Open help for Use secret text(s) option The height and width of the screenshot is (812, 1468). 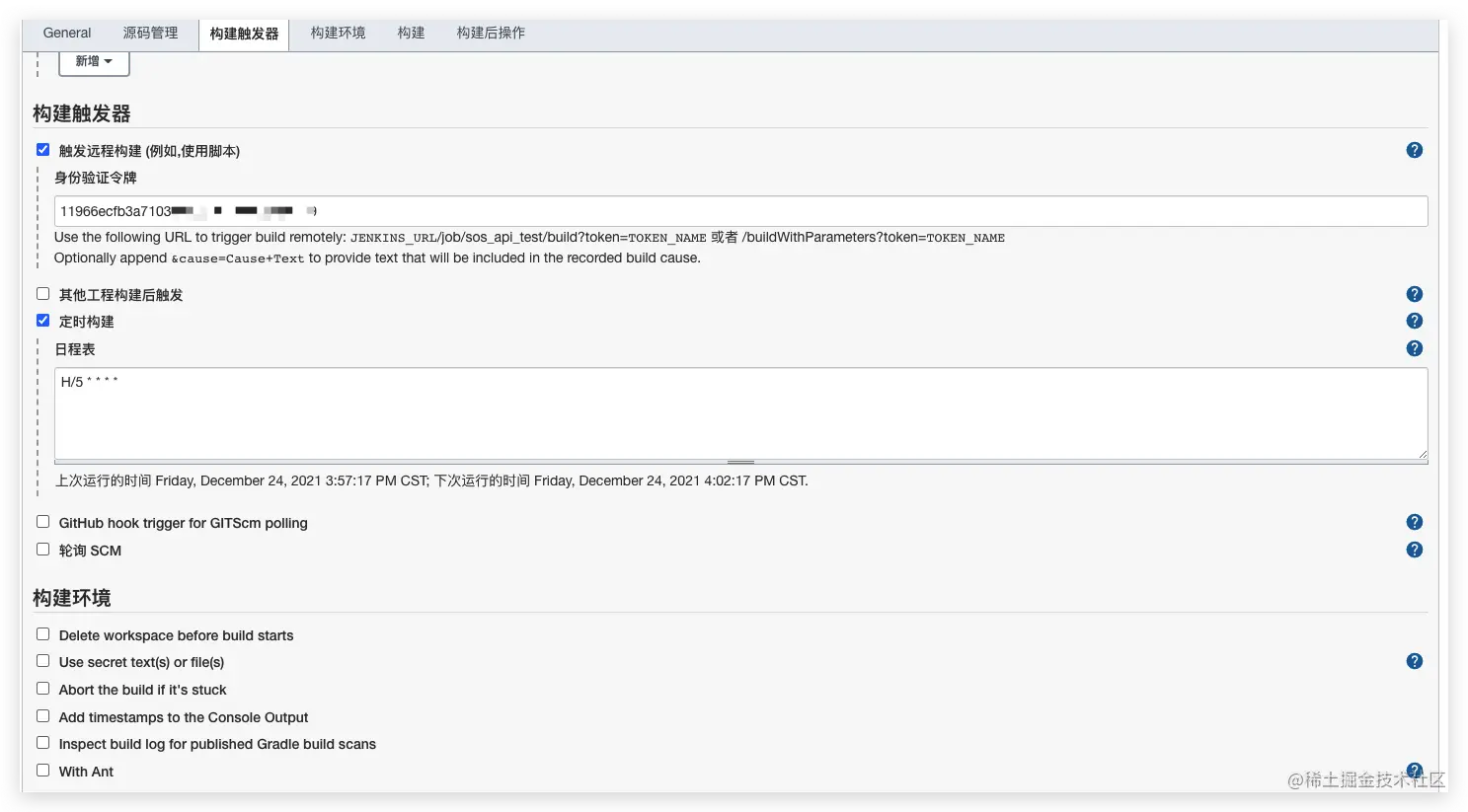(x=1414, y=661)
